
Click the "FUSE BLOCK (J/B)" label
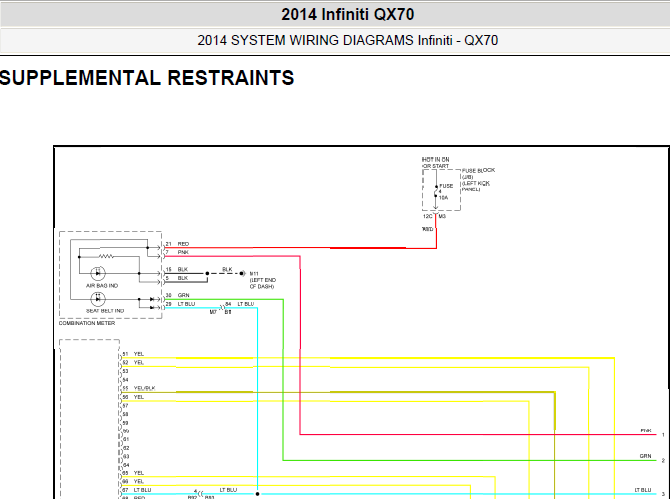pos(478,173)
